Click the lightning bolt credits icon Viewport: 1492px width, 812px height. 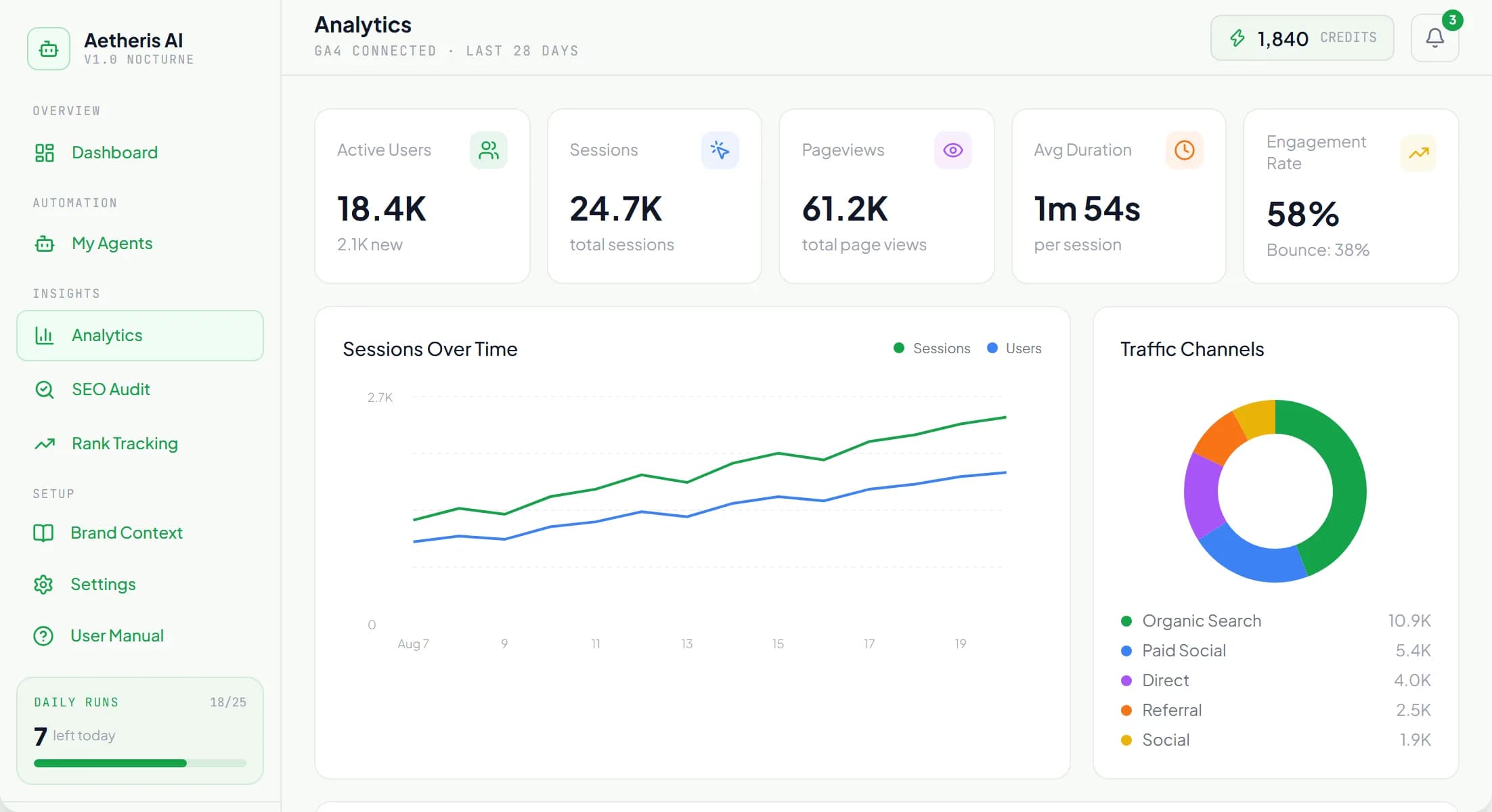[x=1237, y=38]
